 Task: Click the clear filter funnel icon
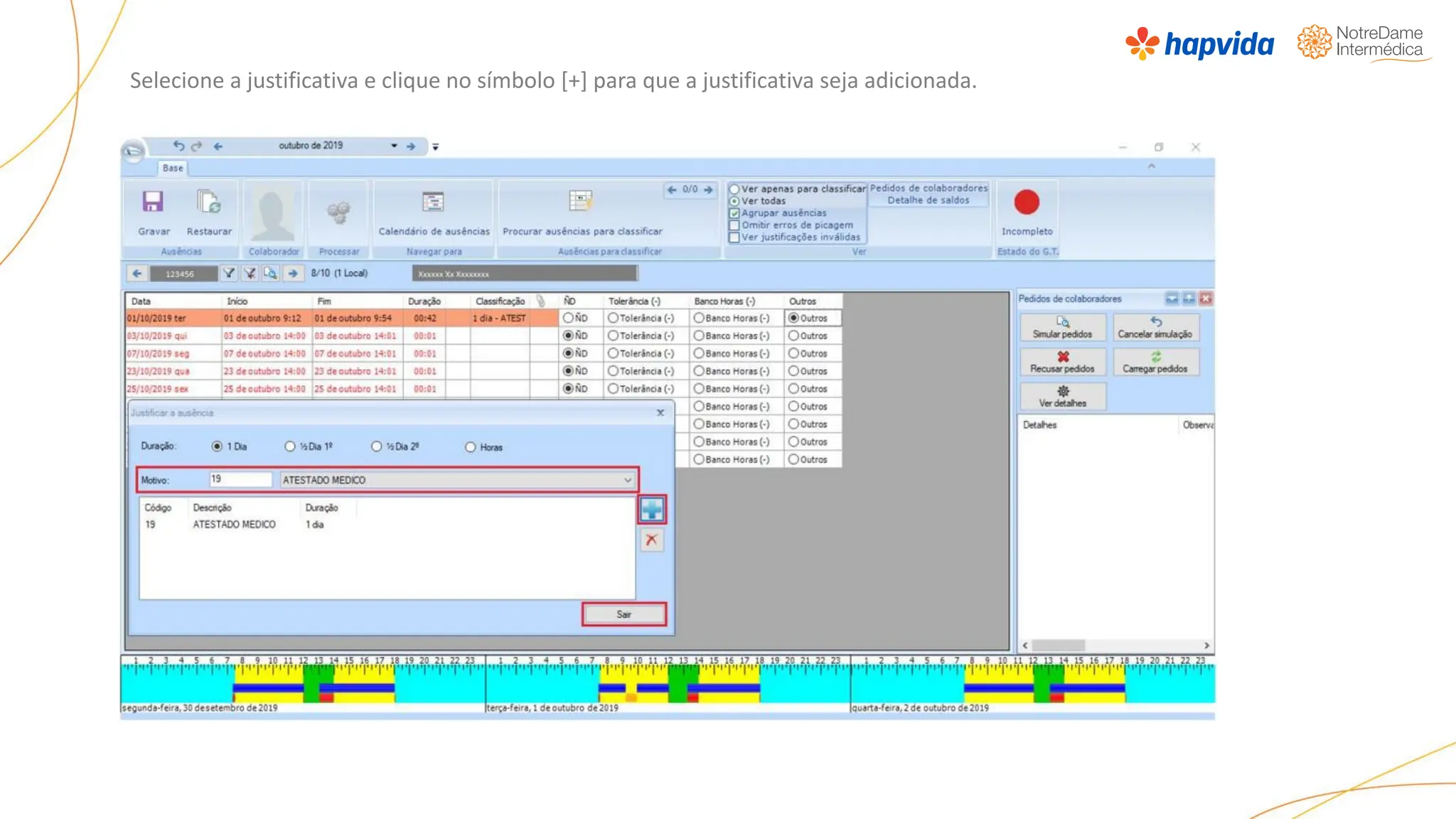250,273
